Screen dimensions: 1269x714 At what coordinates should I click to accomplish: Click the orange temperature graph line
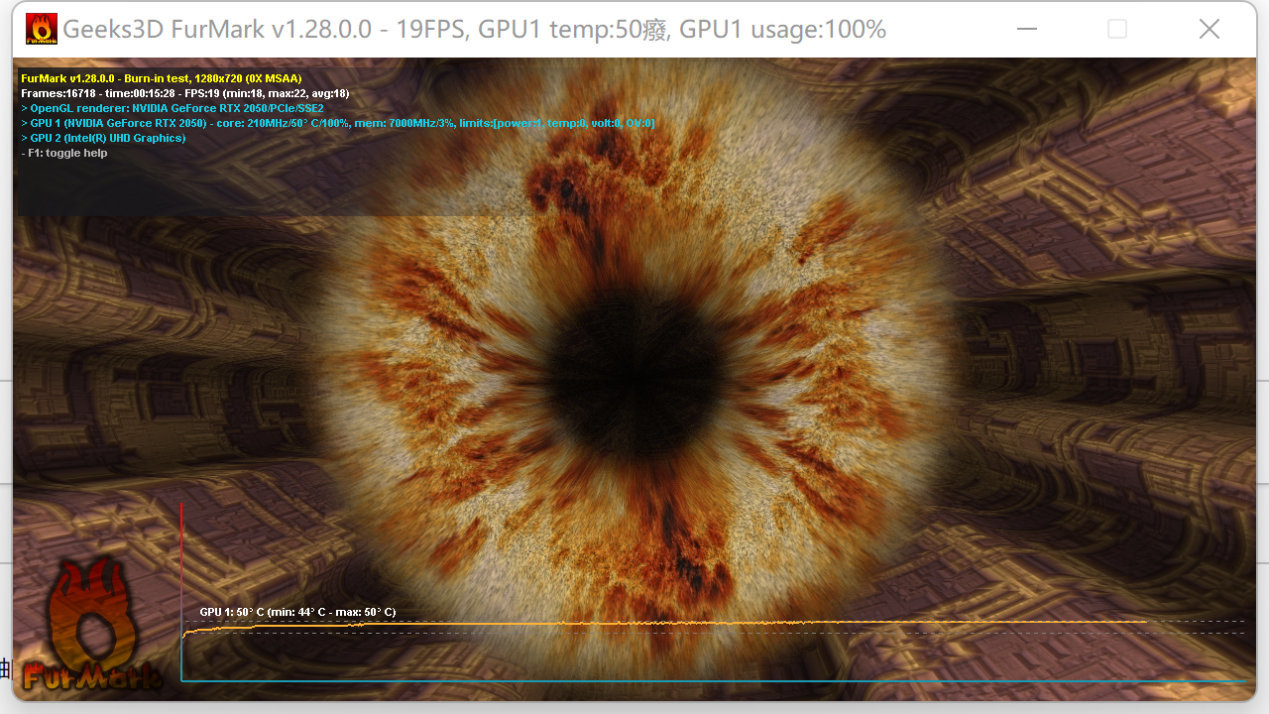(665, 624)
